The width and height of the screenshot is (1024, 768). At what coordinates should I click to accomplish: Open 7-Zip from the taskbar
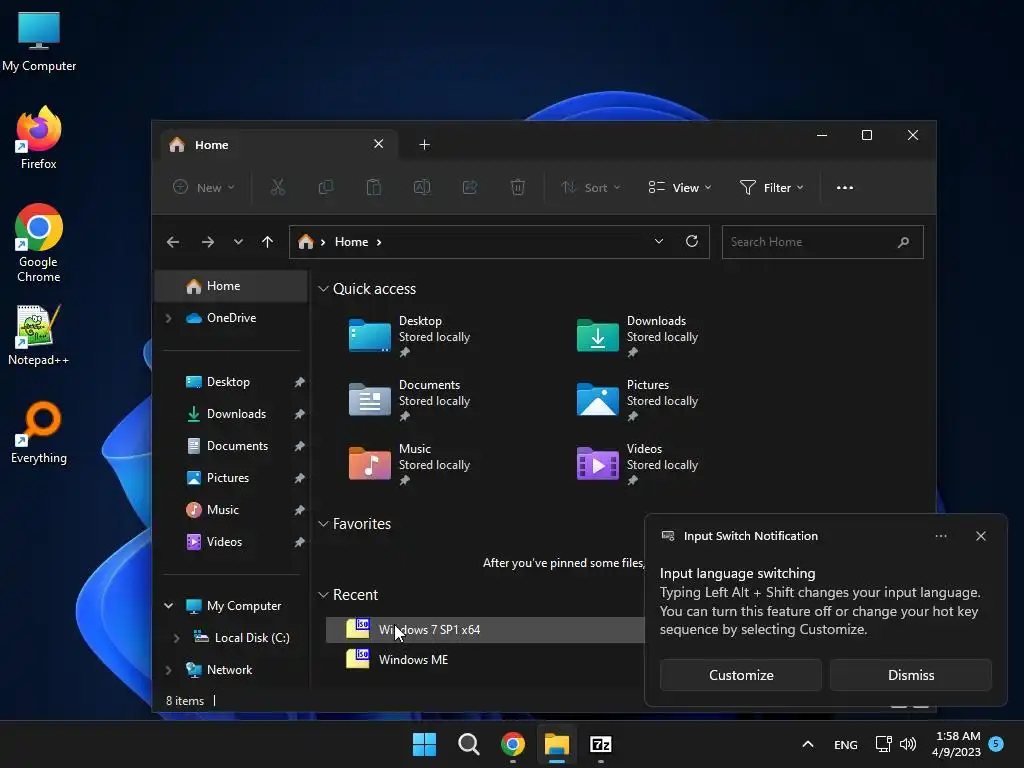click(601, 744)
